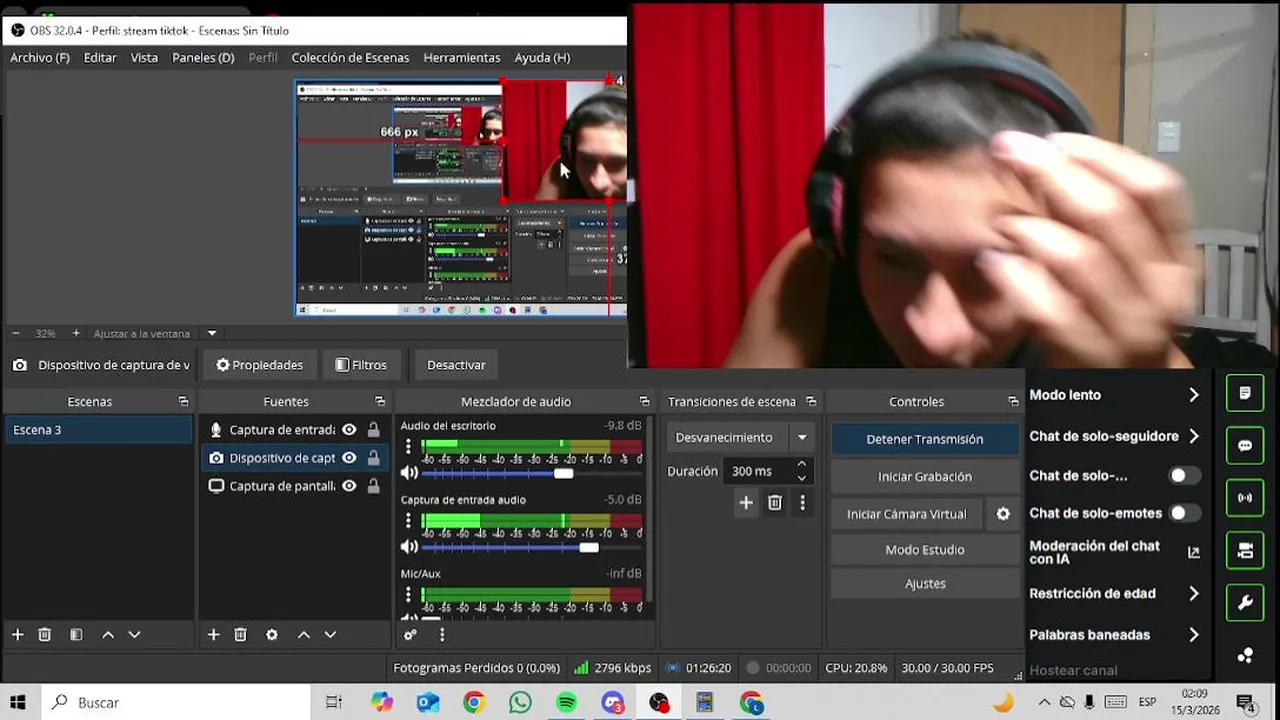Add a new scene plus icon
Viewport: 1280px width, 720px height.
pos(17,635)
